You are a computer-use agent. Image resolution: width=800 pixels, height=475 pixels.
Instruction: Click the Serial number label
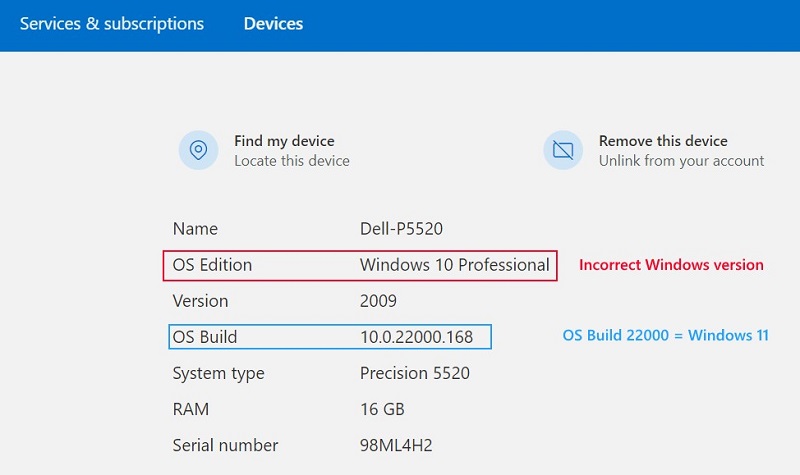click(x=225, y=445)
